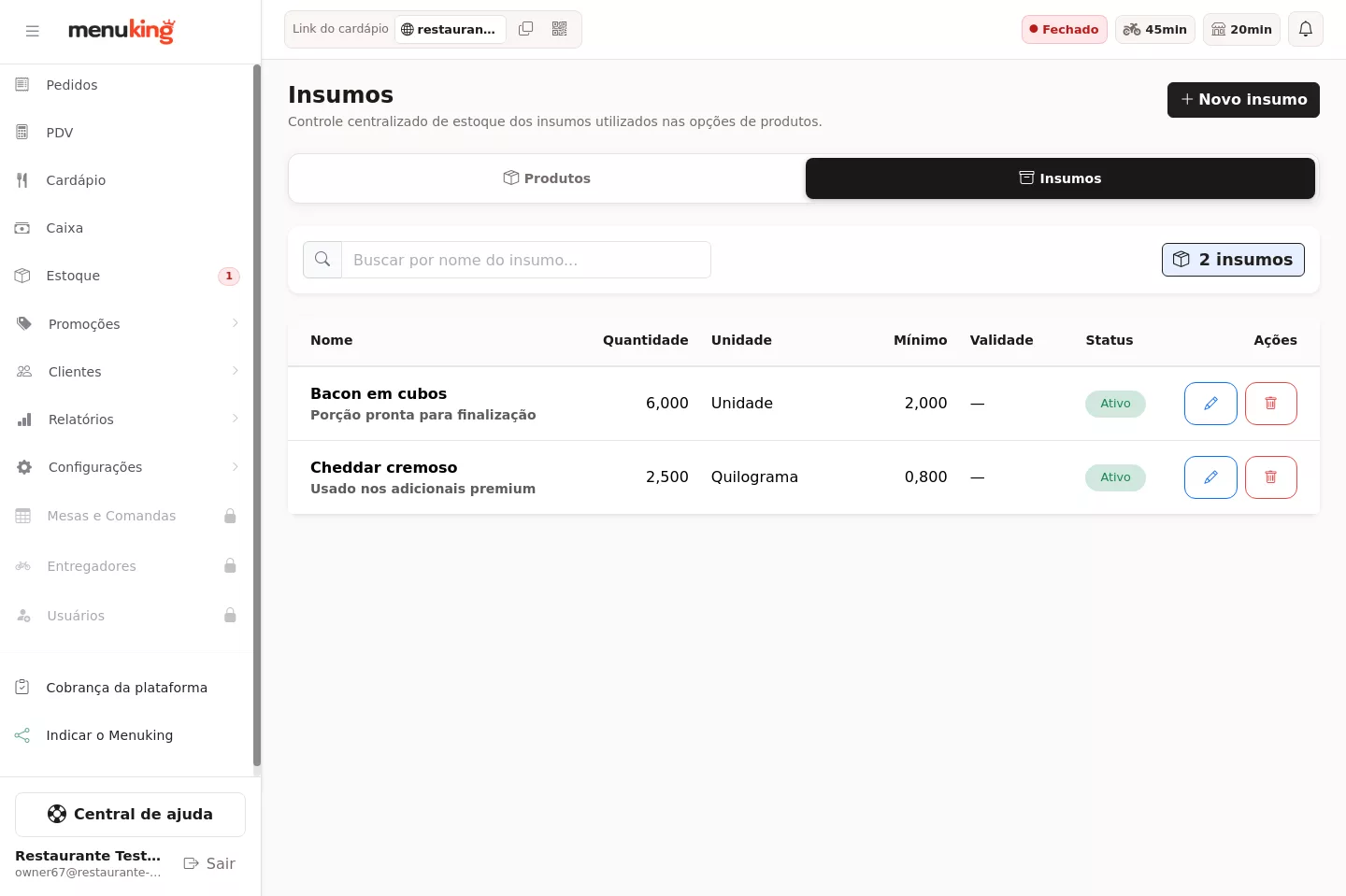Edit Bacon em cubos with pencil icon
The width and height of the screenshot is (1346, 896).
tap(1210, 404)
